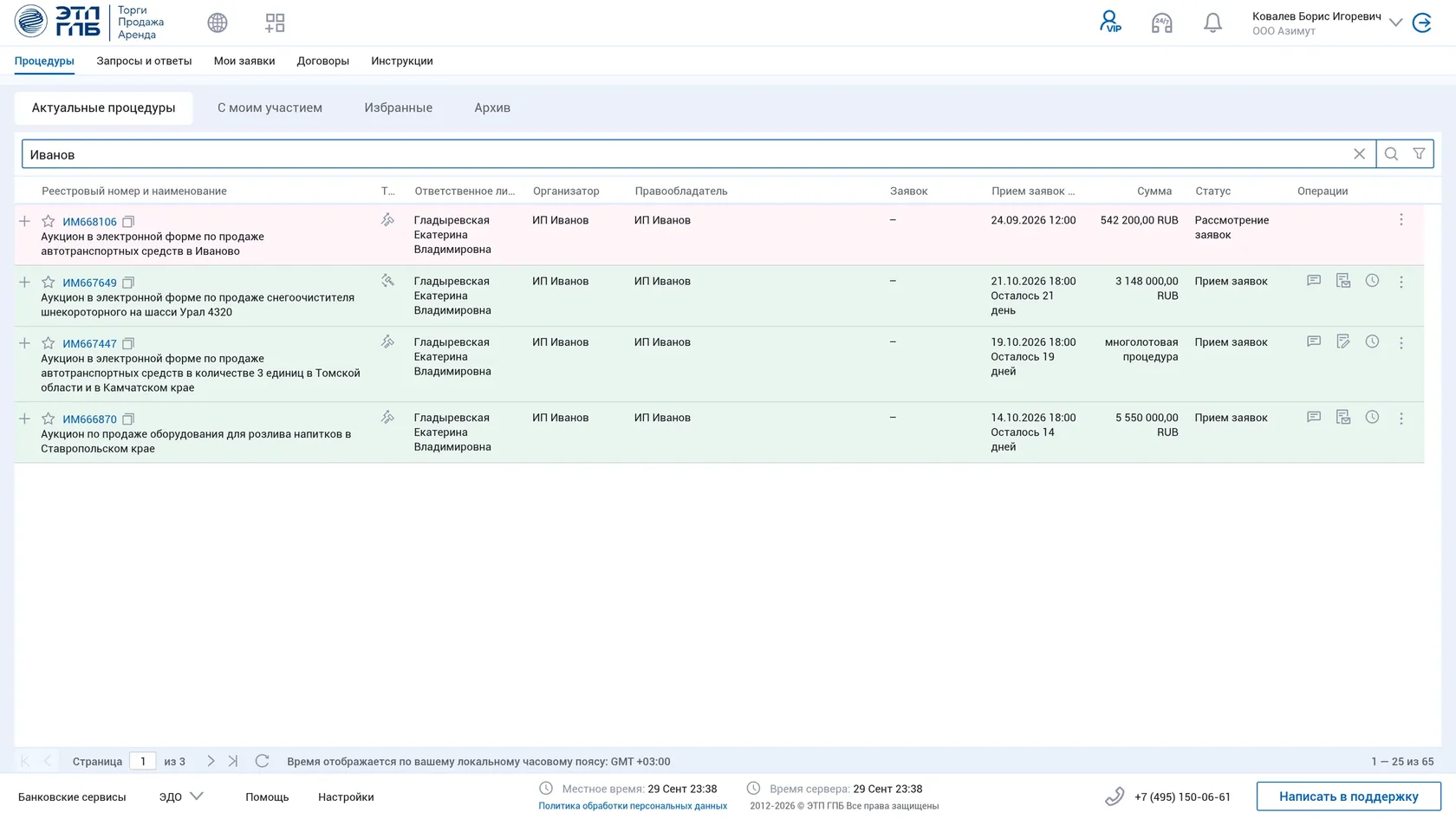Screen dimensions: 1456x819
Task: Select the Архив tab
Action: click(x=492, y=107)
